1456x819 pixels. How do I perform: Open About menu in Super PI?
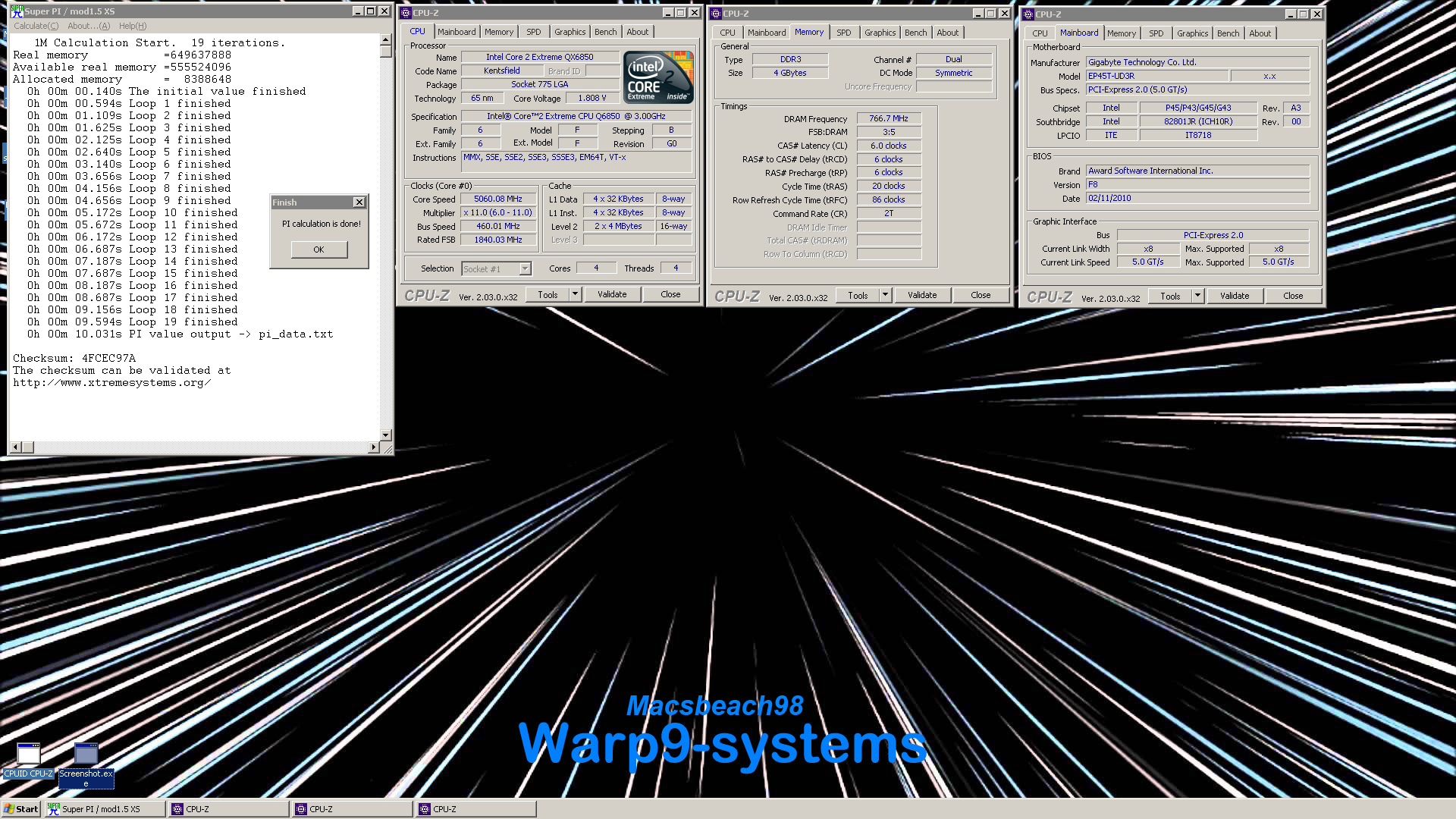tap(89, 26)
